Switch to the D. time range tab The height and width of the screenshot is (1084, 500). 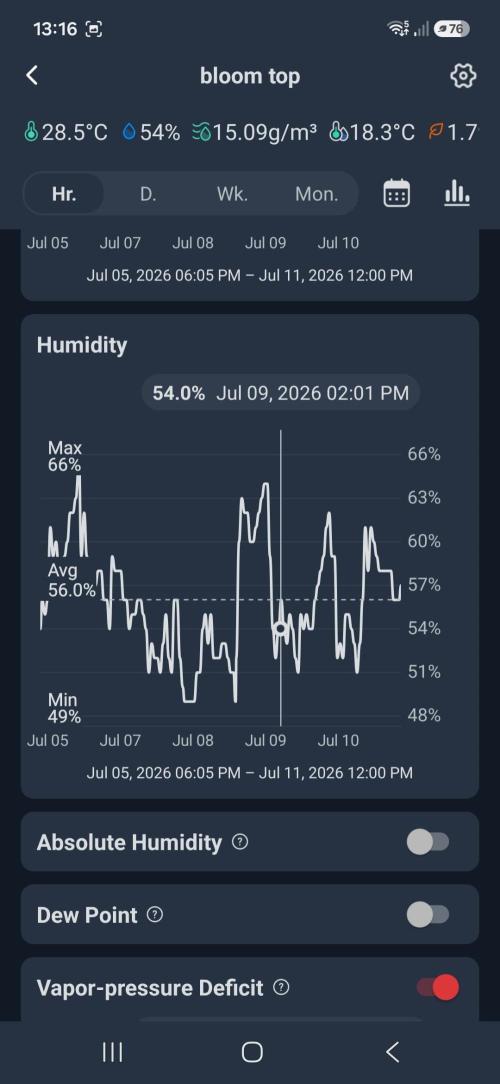(x=148, y=194)
